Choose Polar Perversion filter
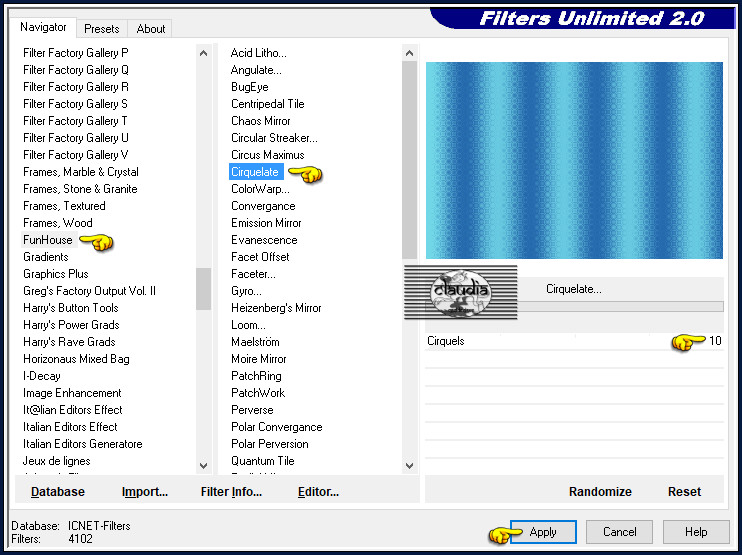Screen dimensions: 742x555 point(270,444)
